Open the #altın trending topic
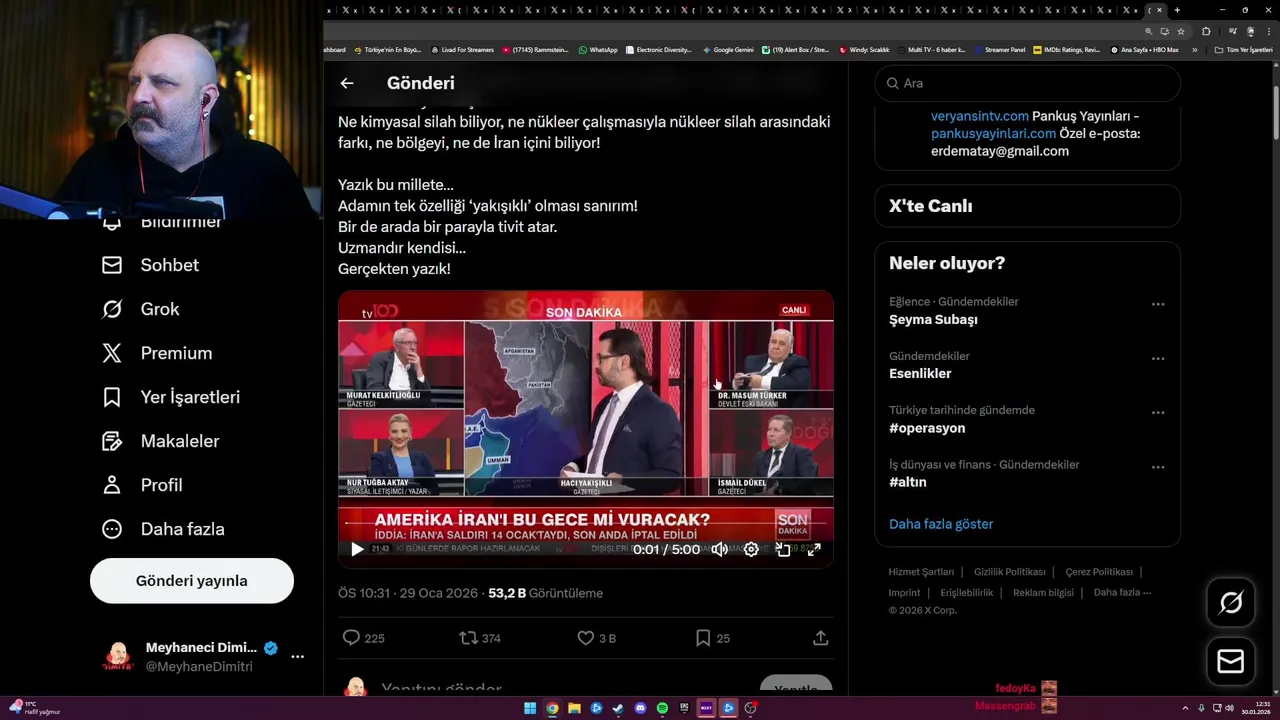This screenshot has width=1280, height=720. click(908, 482)
